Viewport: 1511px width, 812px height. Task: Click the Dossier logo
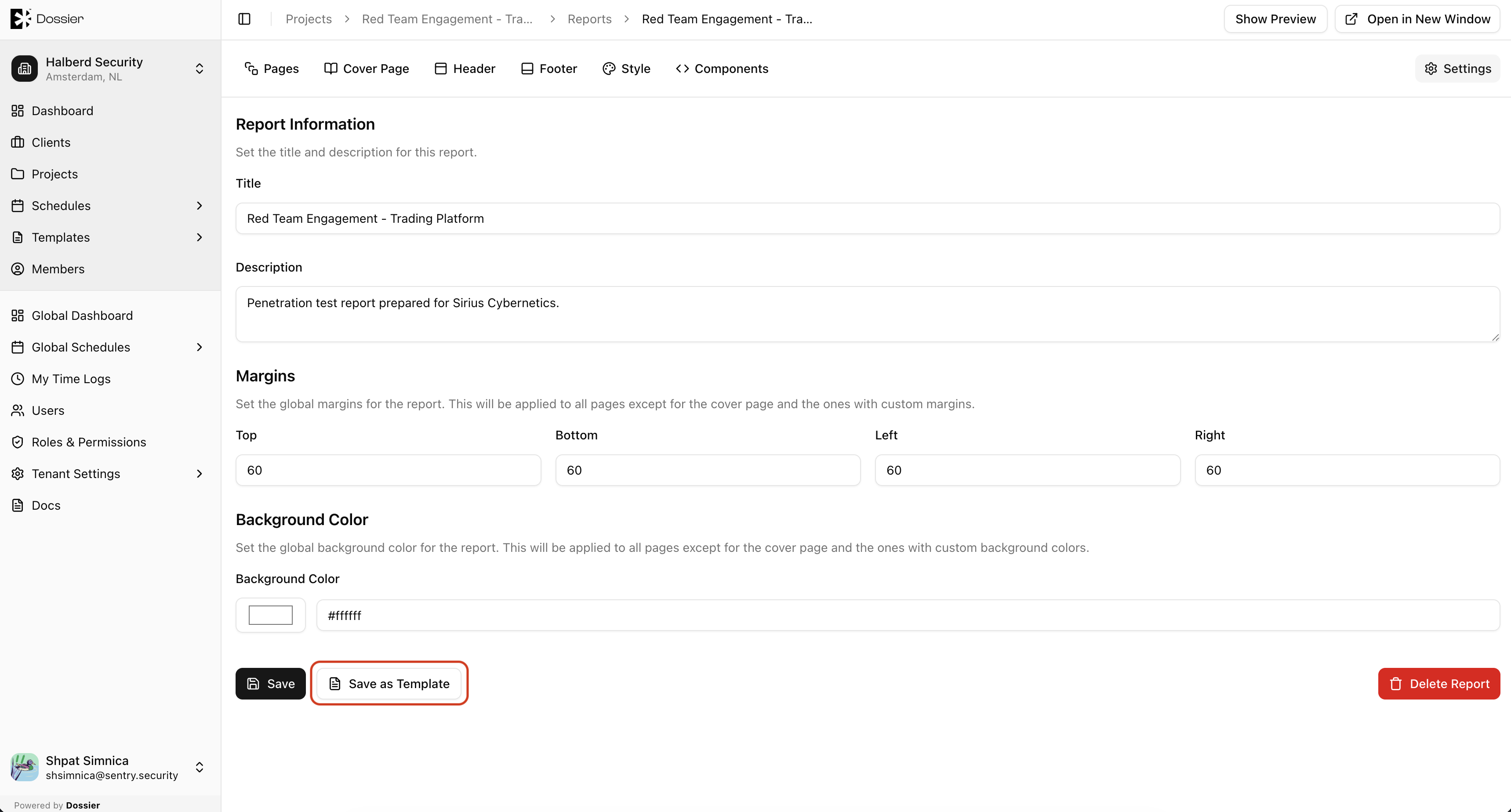coord(47,19)
